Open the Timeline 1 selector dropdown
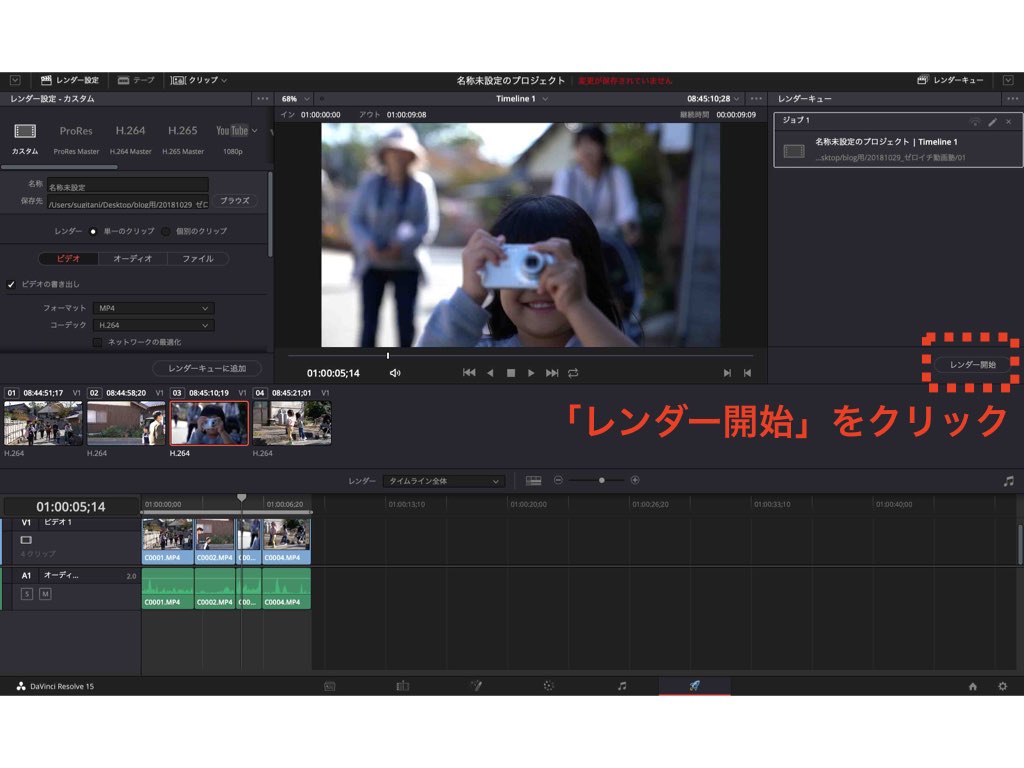The width and height of the screenshot is (1024, 768). 522,99
